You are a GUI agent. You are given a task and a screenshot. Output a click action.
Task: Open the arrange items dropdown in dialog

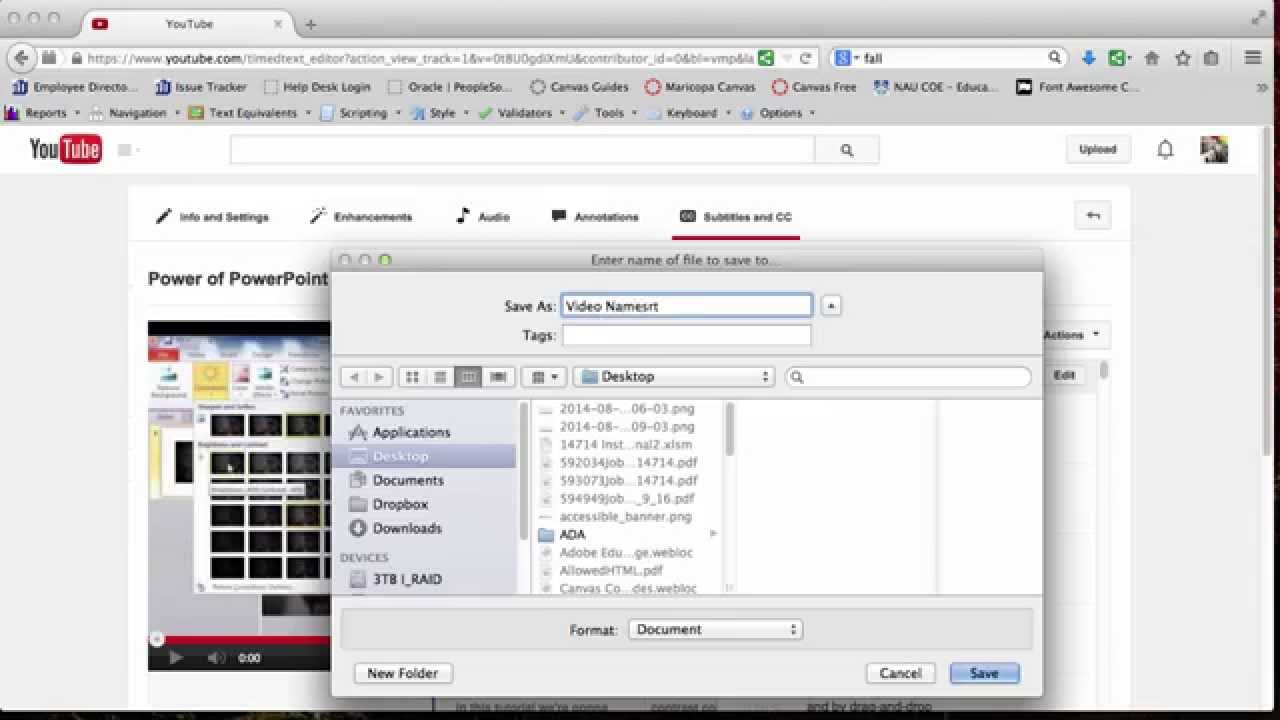pyautogui.click(x=544, y=377)
